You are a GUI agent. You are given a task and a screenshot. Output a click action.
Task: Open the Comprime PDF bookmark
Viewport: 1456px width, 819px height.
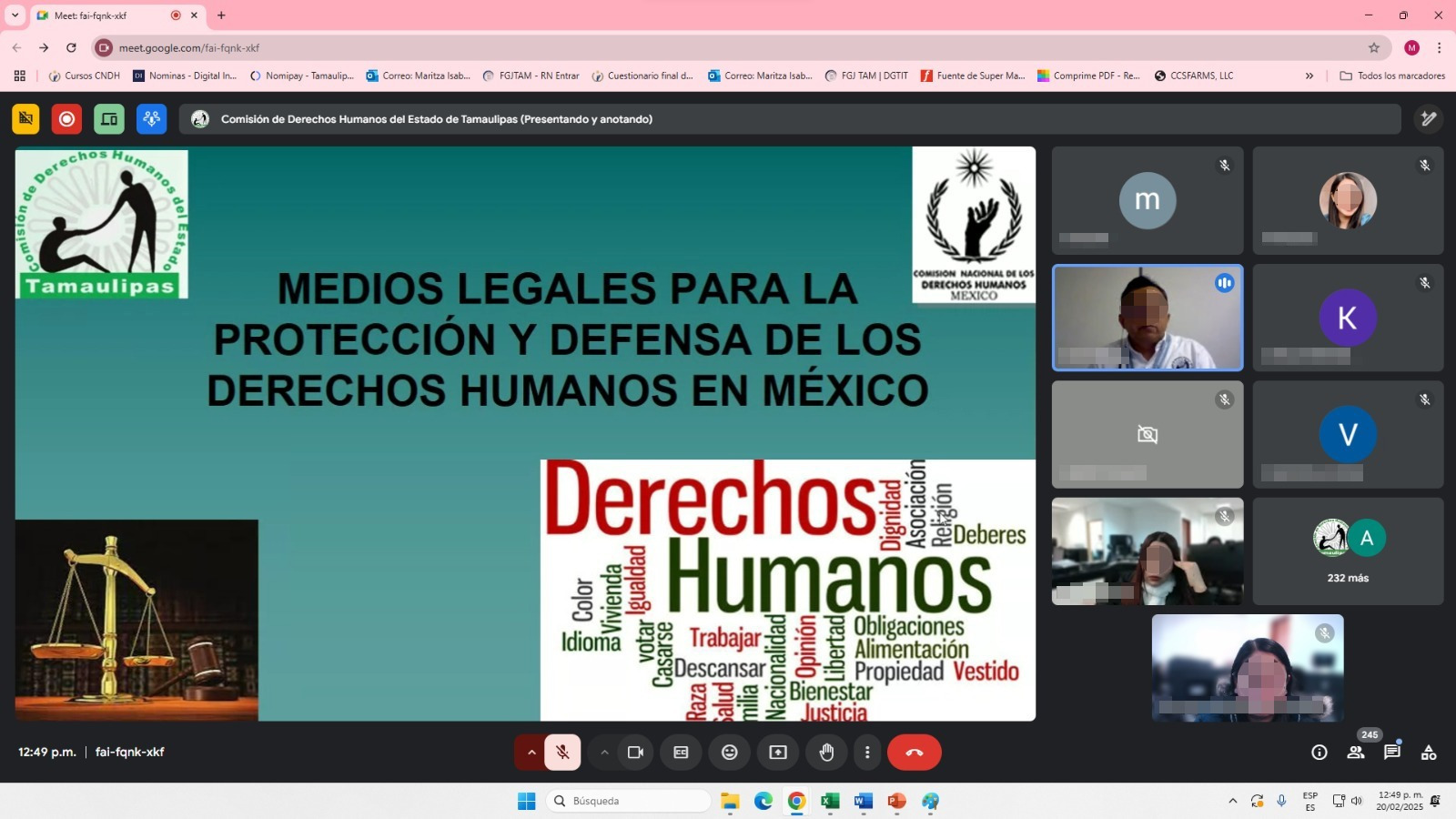pyautogui.click(x=1088, y=76)
